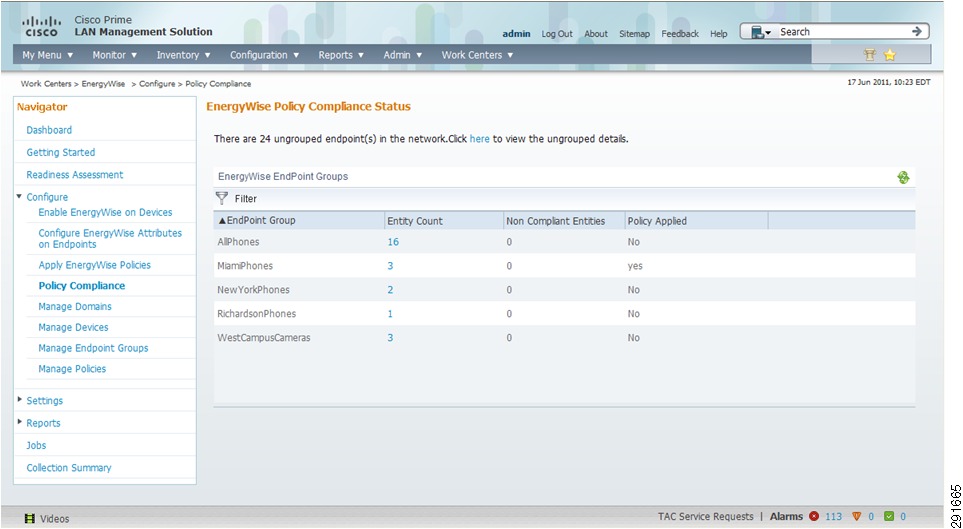
Task: Refresh the EnergyWise EndPoint Groups table
Action: [903, 178]
